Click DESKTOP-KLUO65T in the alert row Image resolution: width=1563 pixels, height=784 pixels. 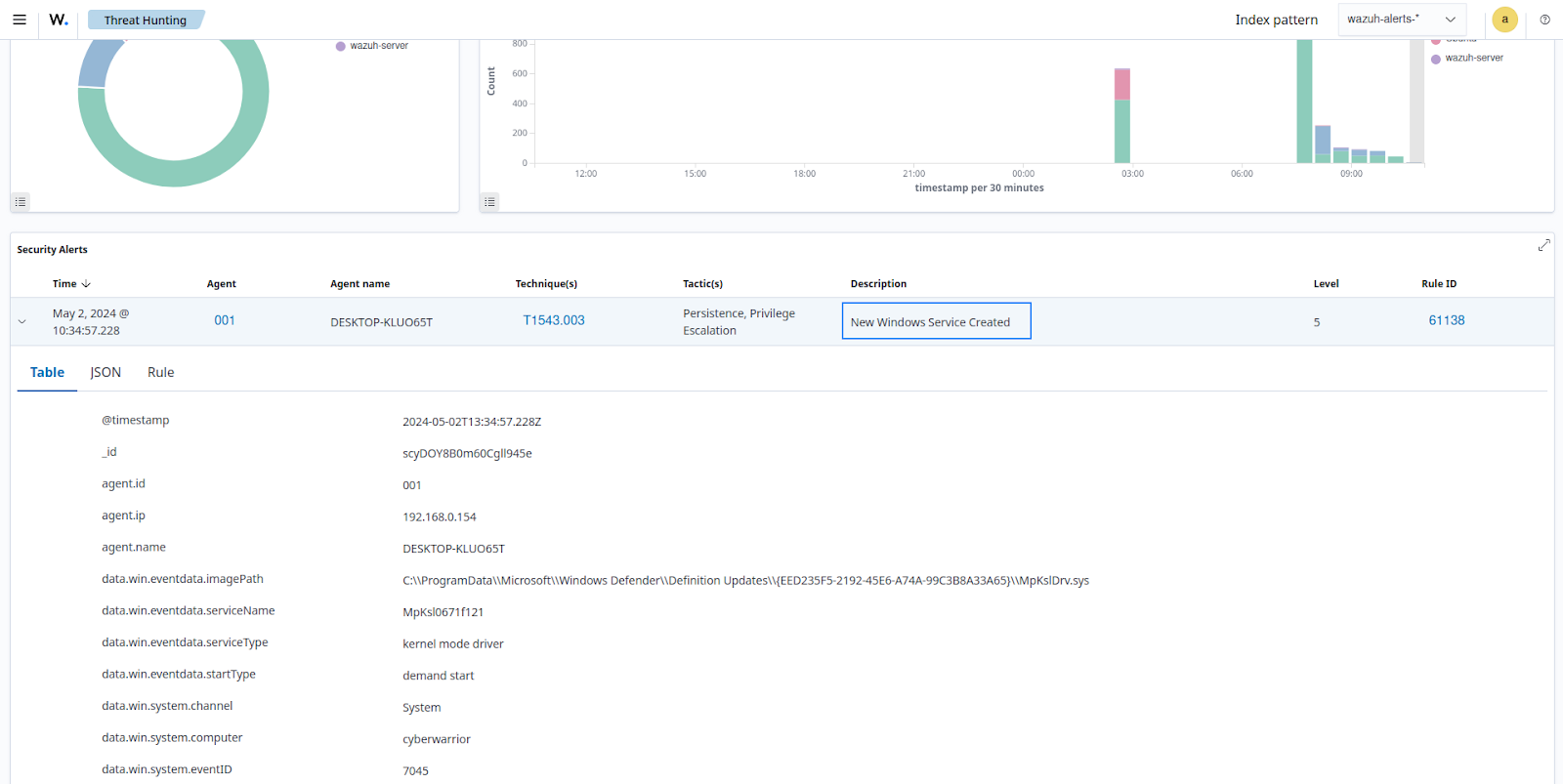coord(381,322)
